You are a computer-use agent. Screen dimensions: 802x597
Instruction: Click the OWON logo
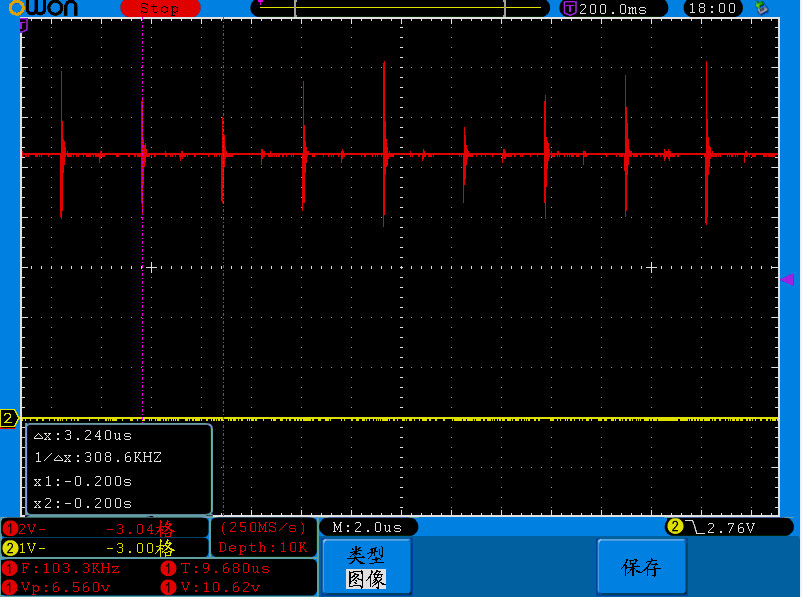point(43,8)
